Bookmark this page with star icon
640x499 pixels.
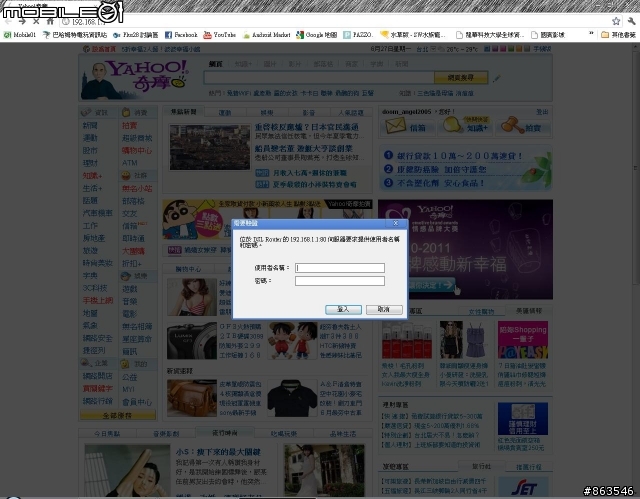[616, 21]
